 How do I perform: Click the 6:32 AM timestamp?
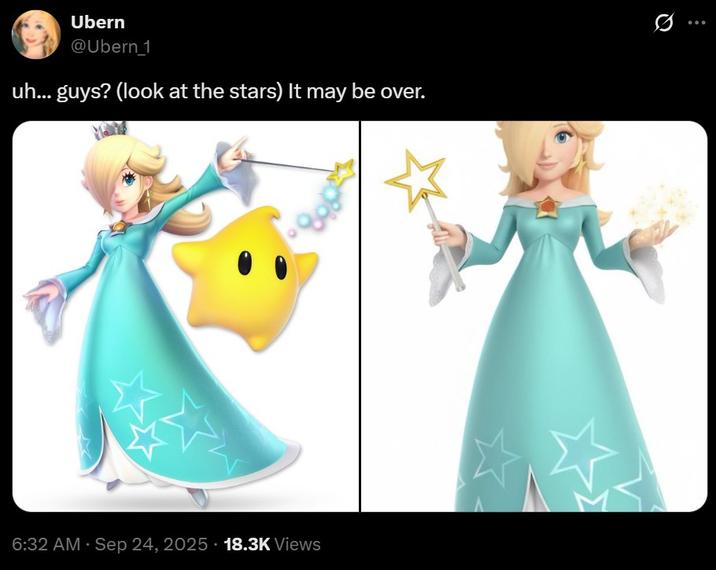[x=46, y=544]
